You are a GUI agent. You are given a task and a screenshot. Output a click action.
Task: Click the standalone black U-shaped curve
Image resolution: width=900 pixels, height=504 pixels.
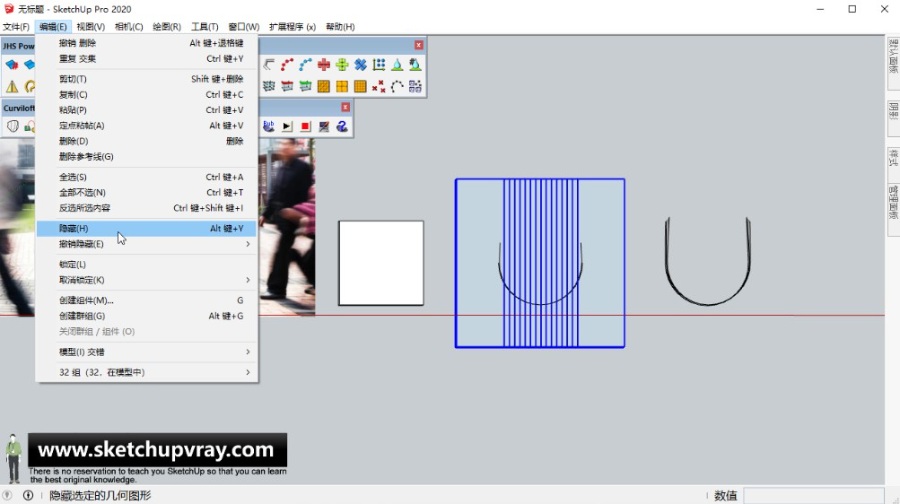(x=708, y=261)
